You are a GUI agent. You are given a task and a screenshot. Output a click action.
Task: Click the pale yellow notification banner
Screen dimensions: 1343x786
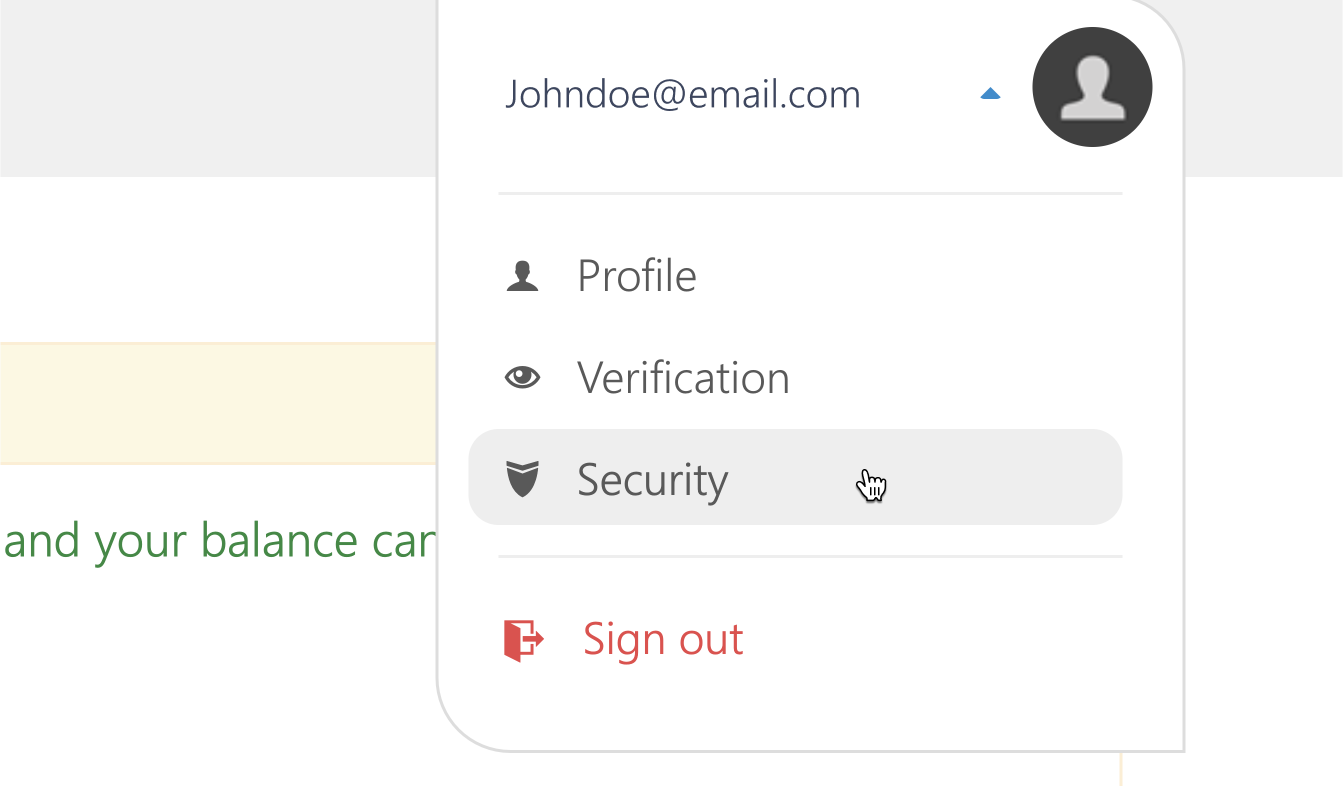coord(218,404)
